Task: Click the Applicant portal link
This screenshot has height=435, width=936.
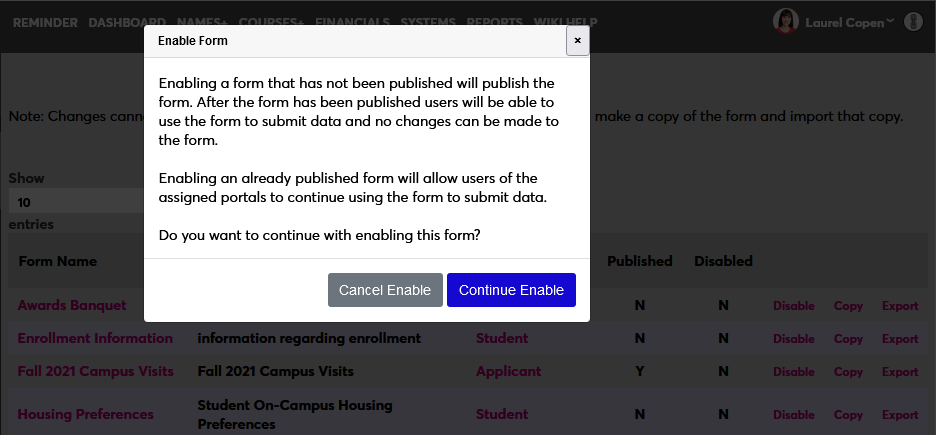Action: click(x=509, y=371)
